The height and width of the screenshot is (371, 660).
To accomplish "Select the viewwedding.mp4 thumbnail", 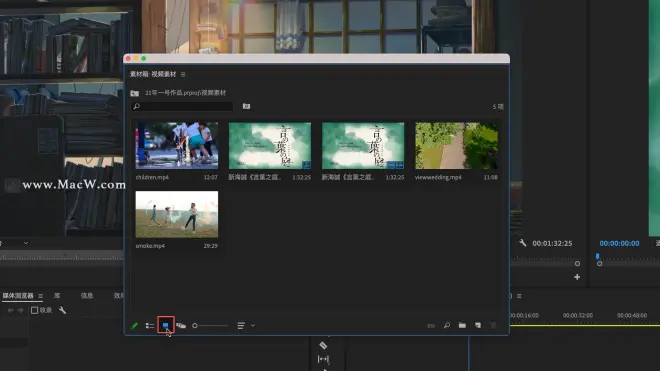I will 456,146.
